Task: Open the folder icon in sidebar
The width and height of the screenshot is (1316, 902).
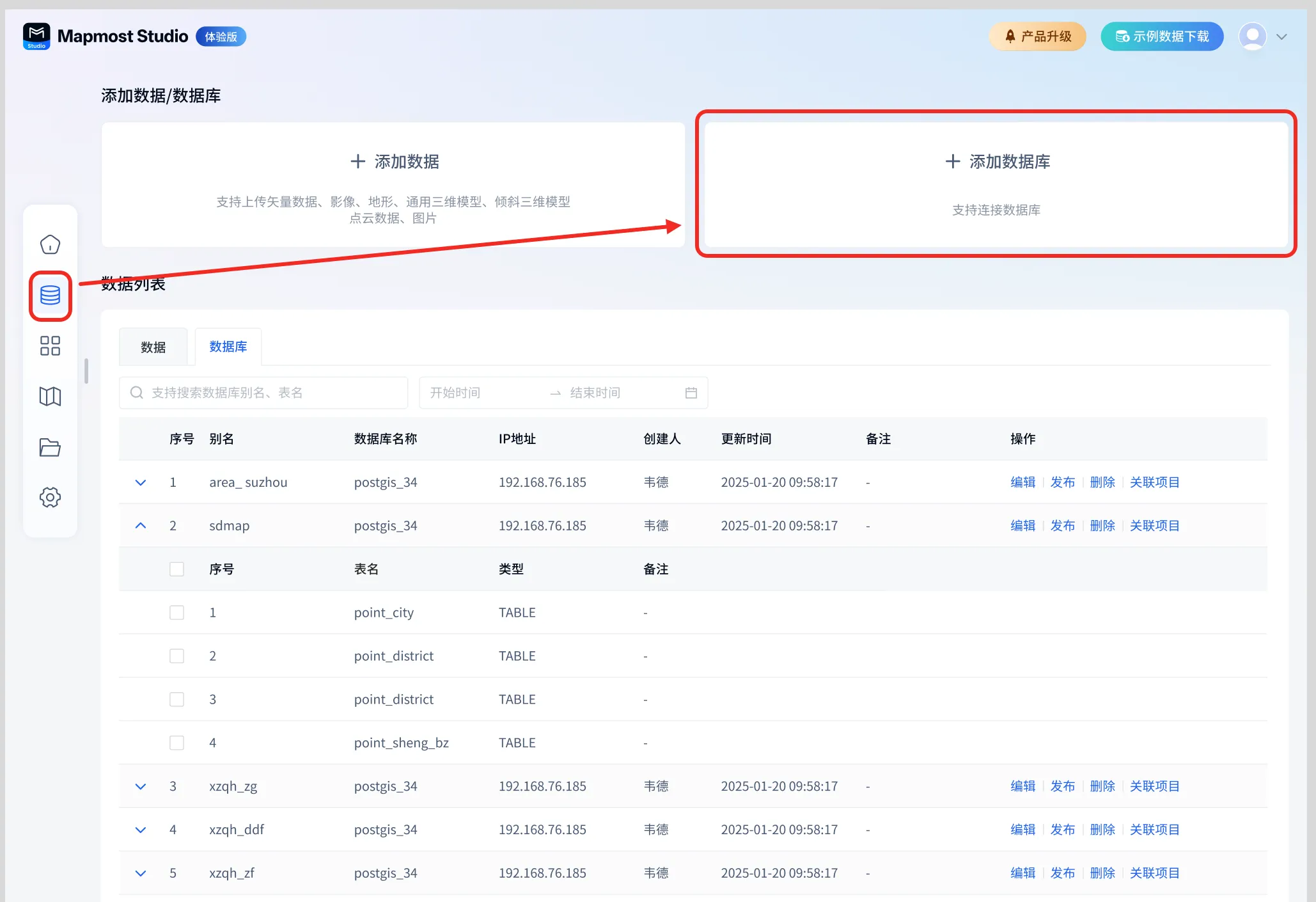Action: point(50,447)
